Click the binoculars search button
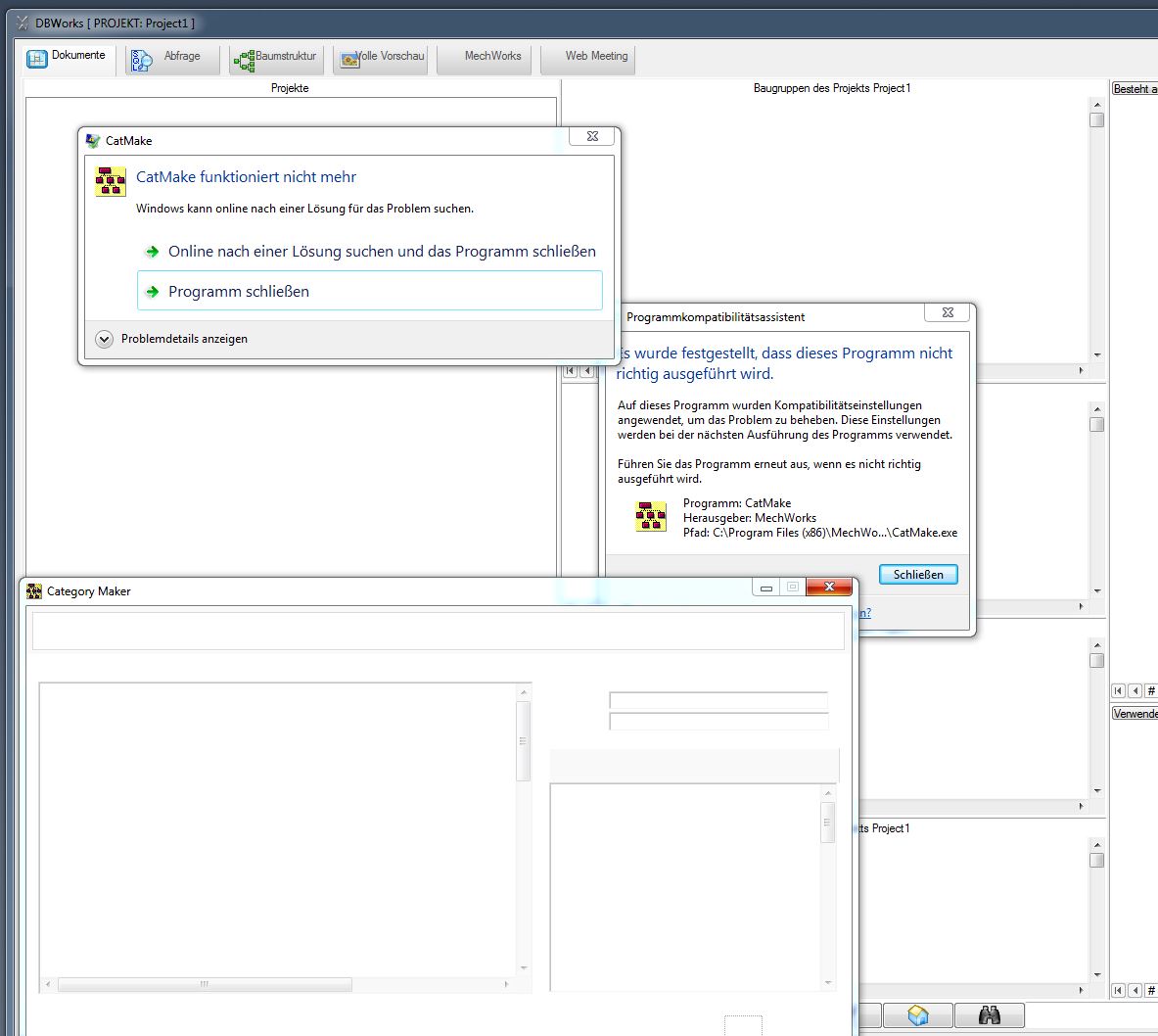 point(989,1015)
